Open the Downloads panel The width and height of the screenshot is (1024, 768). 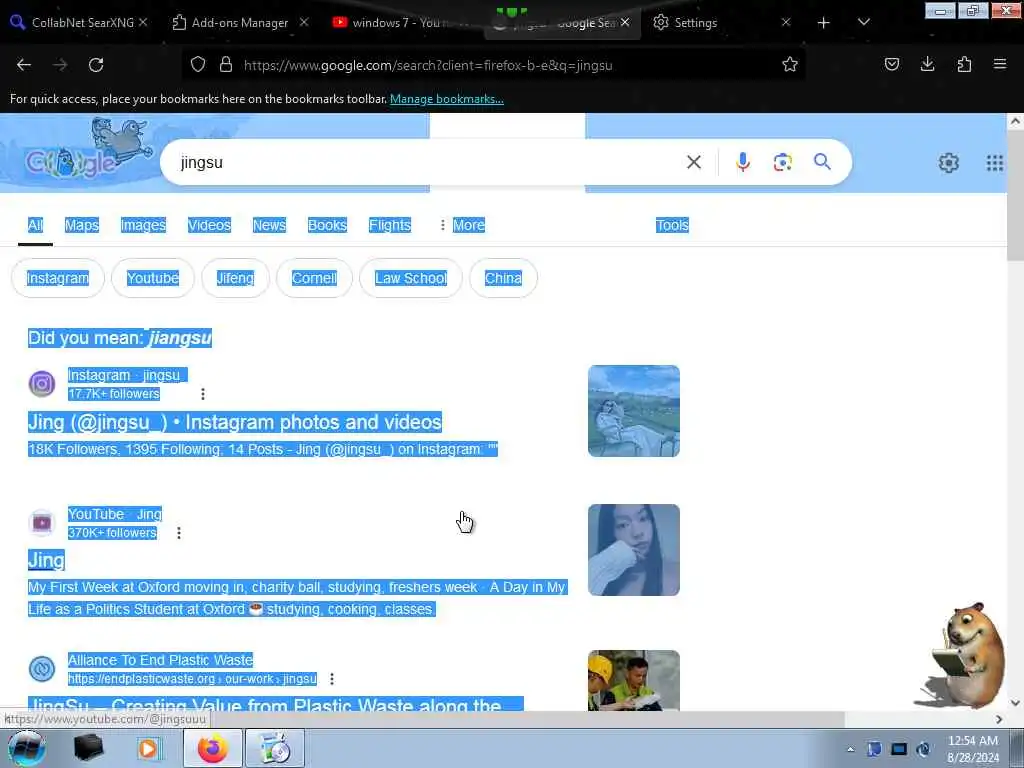click(x=927, y=65)
